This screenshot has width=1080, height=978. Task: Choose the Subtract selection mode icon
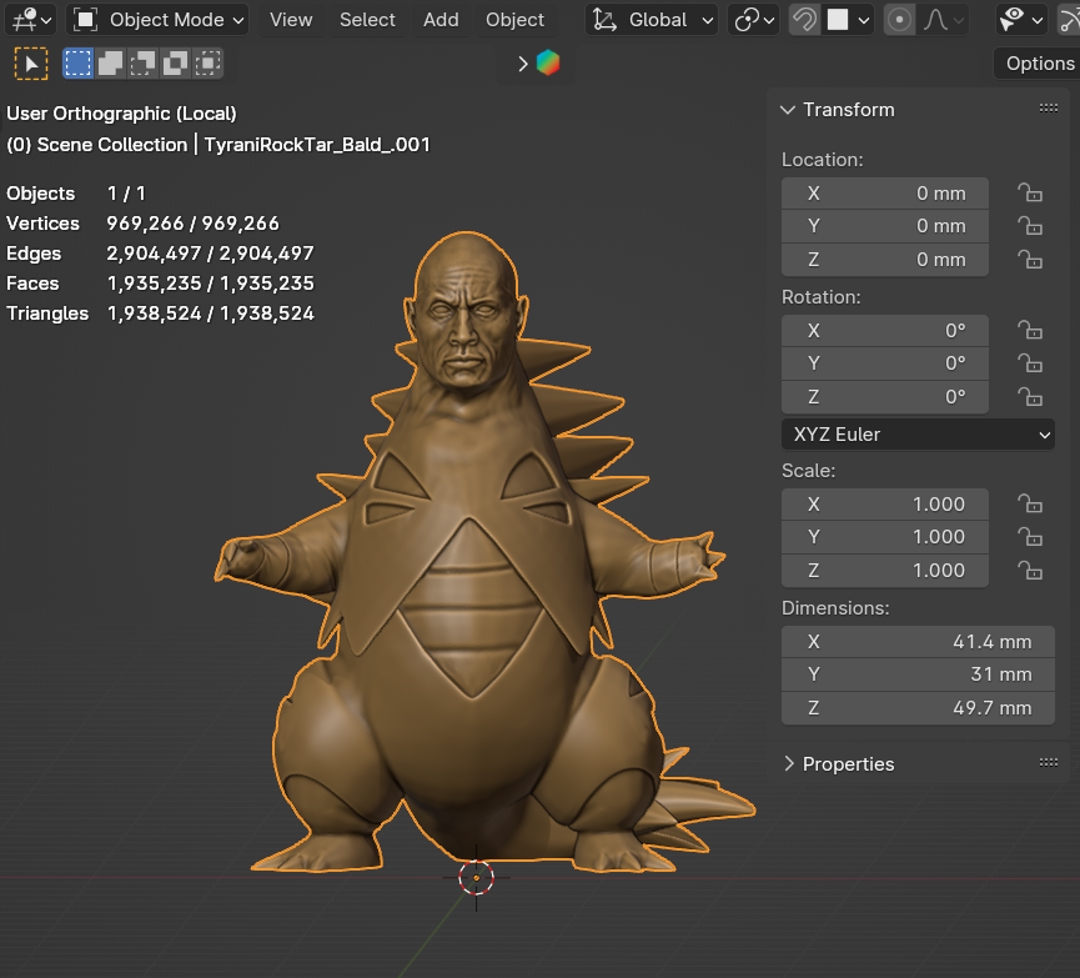(143, 64)
